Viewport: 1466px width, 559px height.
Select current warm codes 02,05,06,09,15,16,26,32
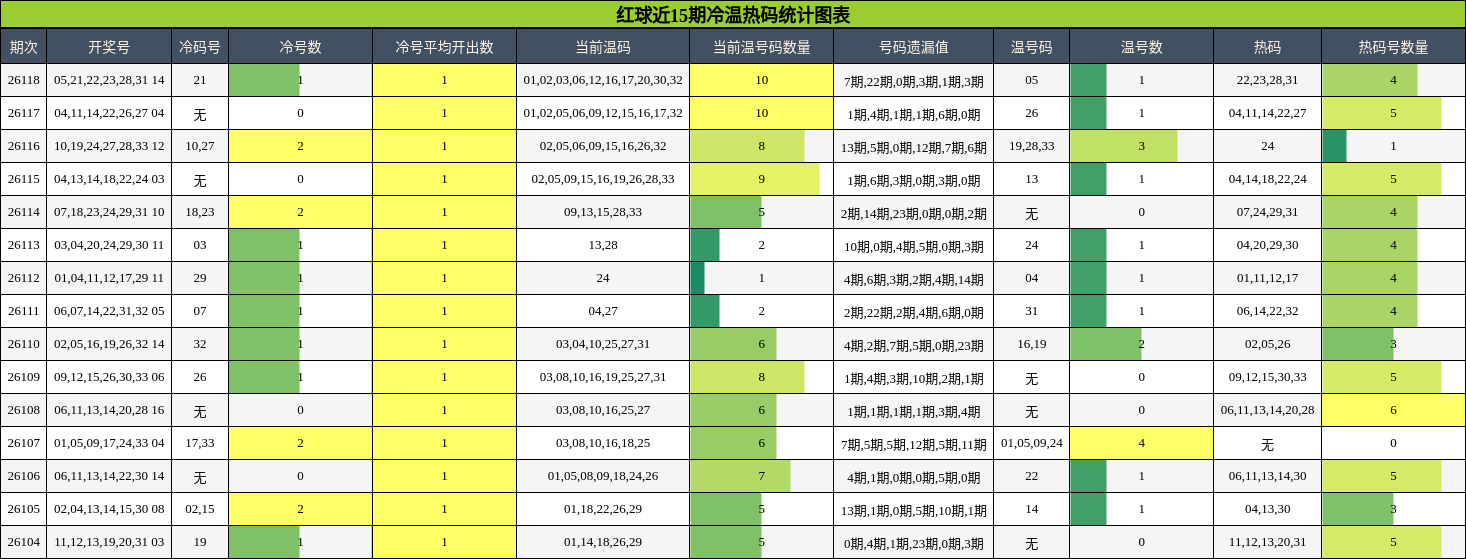603,146
